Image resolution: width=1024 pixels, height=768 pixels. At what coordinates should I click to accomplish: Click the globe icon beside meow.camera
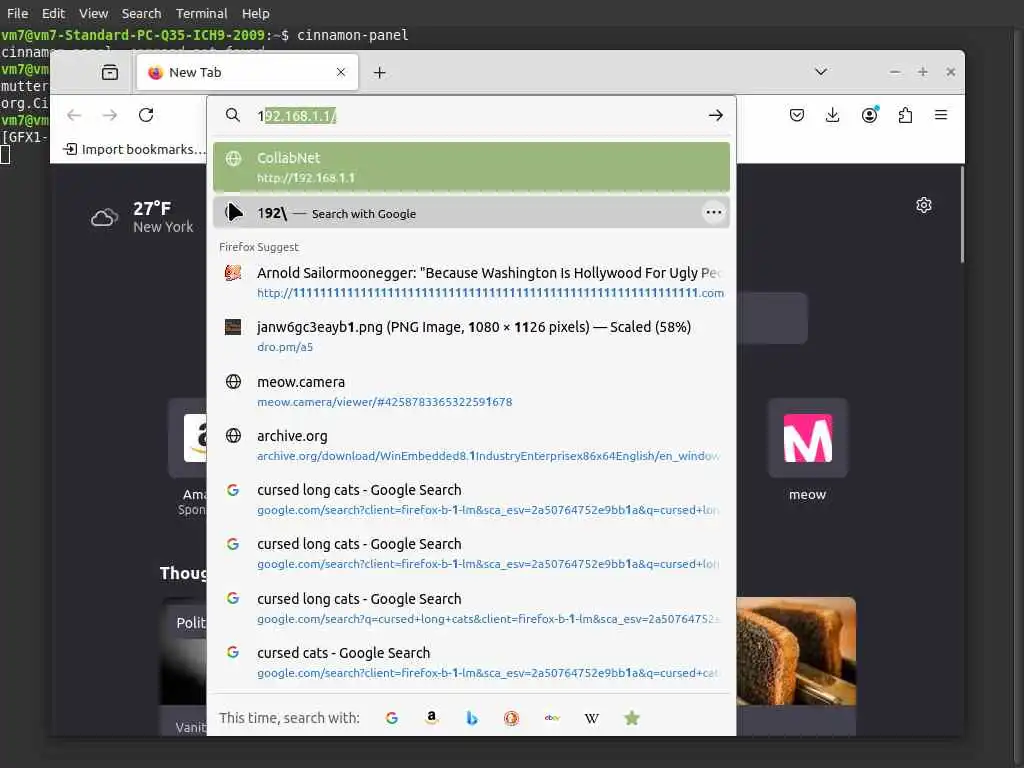(x=233, y=381)
